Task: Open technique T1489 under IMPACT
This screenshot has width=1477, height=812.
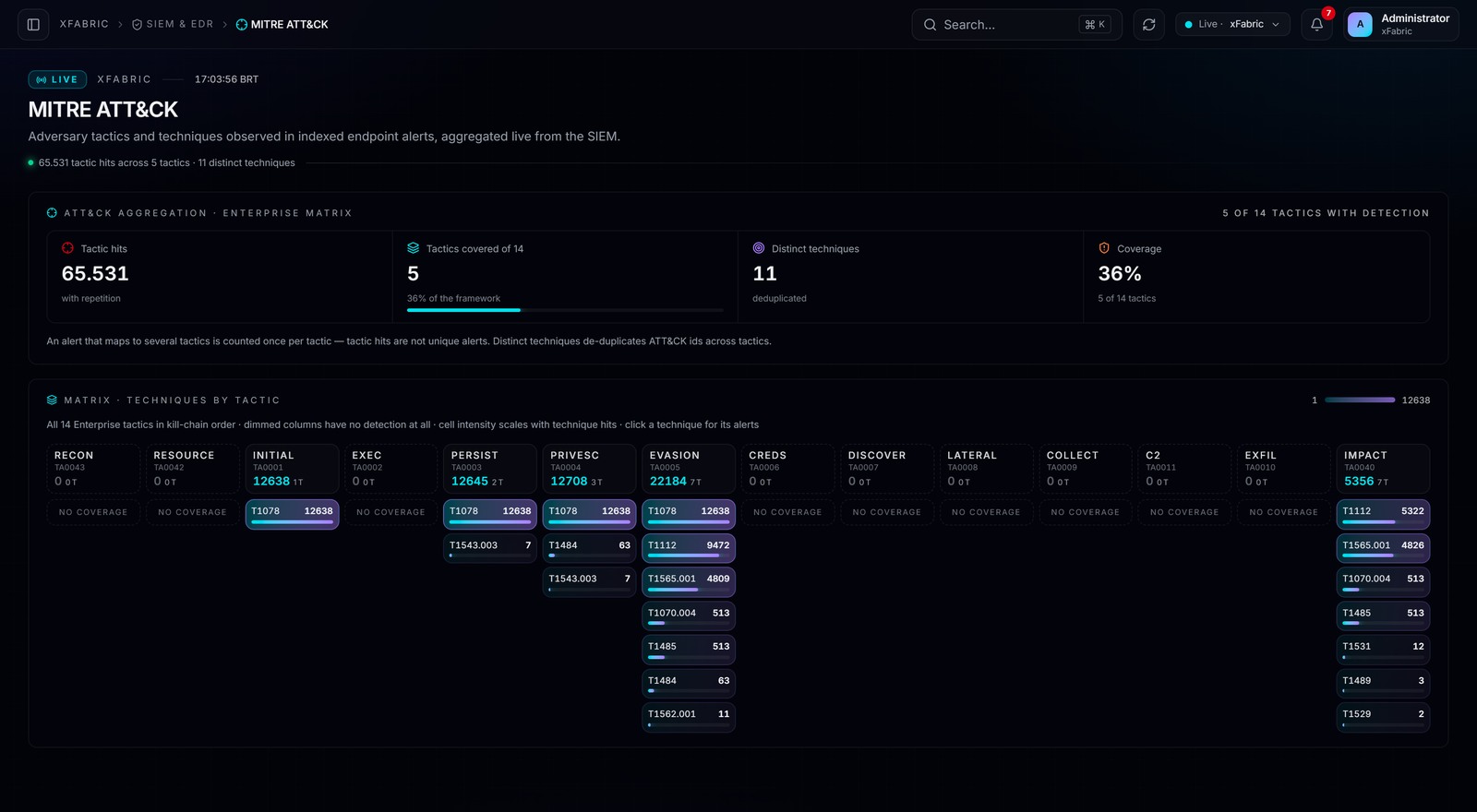Action: pos(1383,684)
